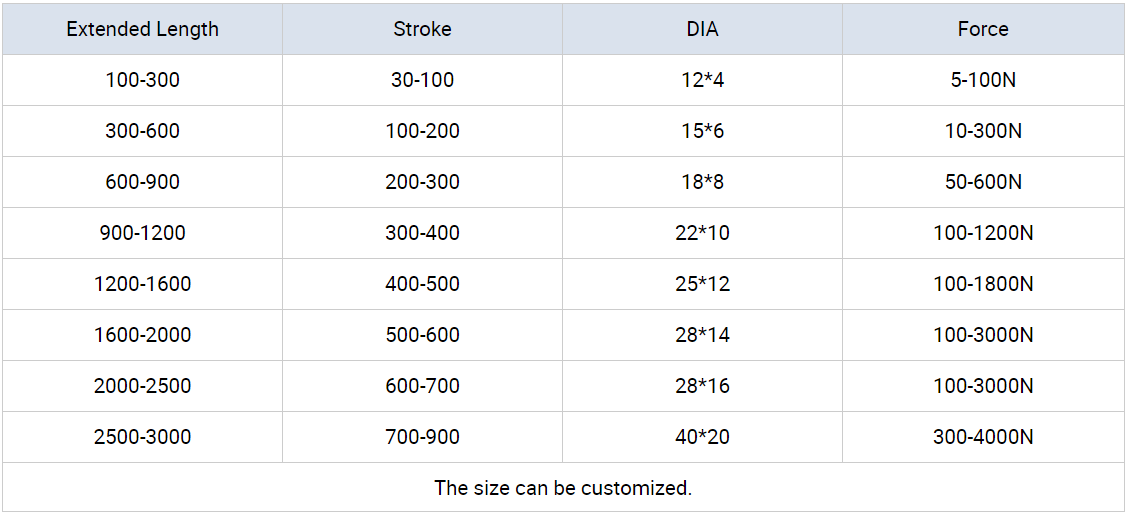Select the 50-600N force cell
Viewport: 1127px width, 516px height.
(983, 182)
